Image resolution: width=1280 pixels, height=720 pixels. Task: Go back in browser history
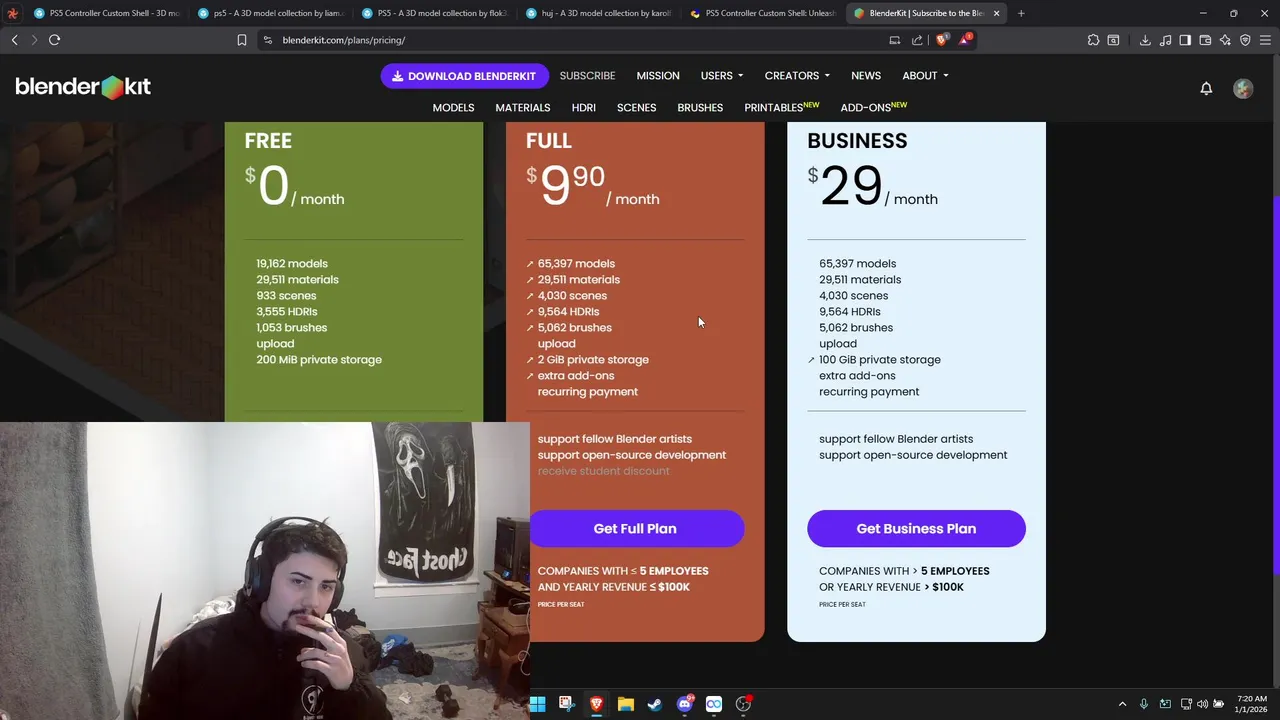[14, 40]
